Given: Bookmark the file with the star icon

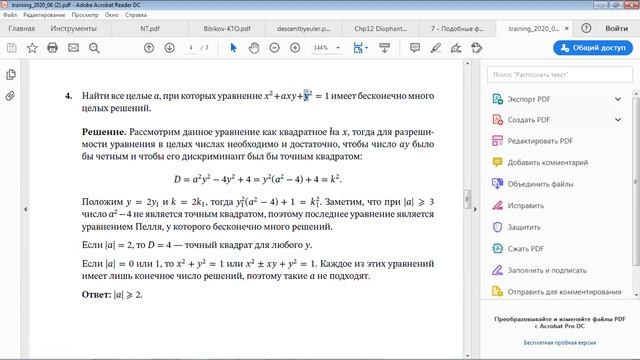Looking at the screenshot, I should point(32,48).
